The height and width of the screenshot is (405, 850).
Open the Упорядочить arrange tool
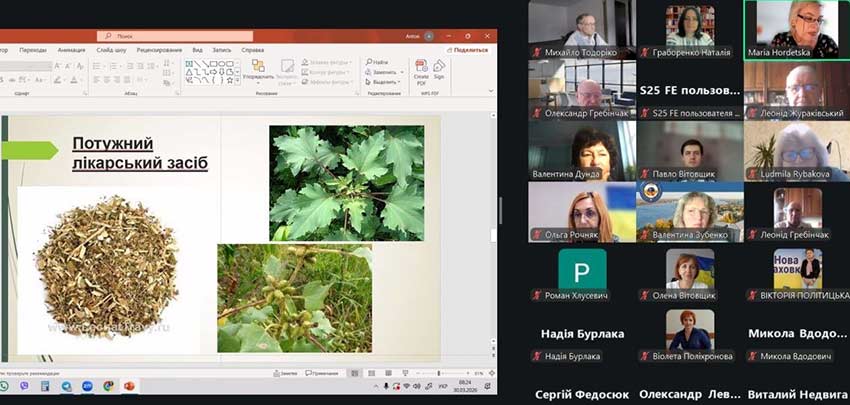pos(258,69)
